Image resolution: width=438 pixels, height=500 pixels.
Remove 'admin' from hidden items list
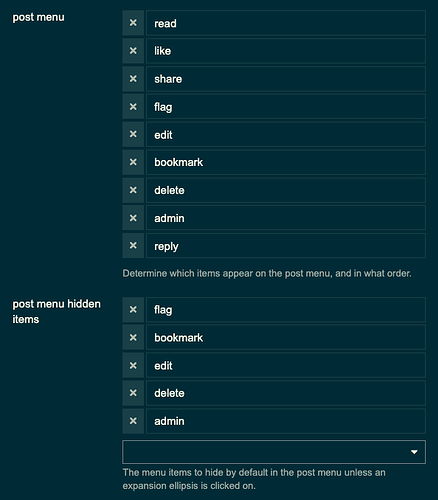pyautogui.click(x=133, y=421)
